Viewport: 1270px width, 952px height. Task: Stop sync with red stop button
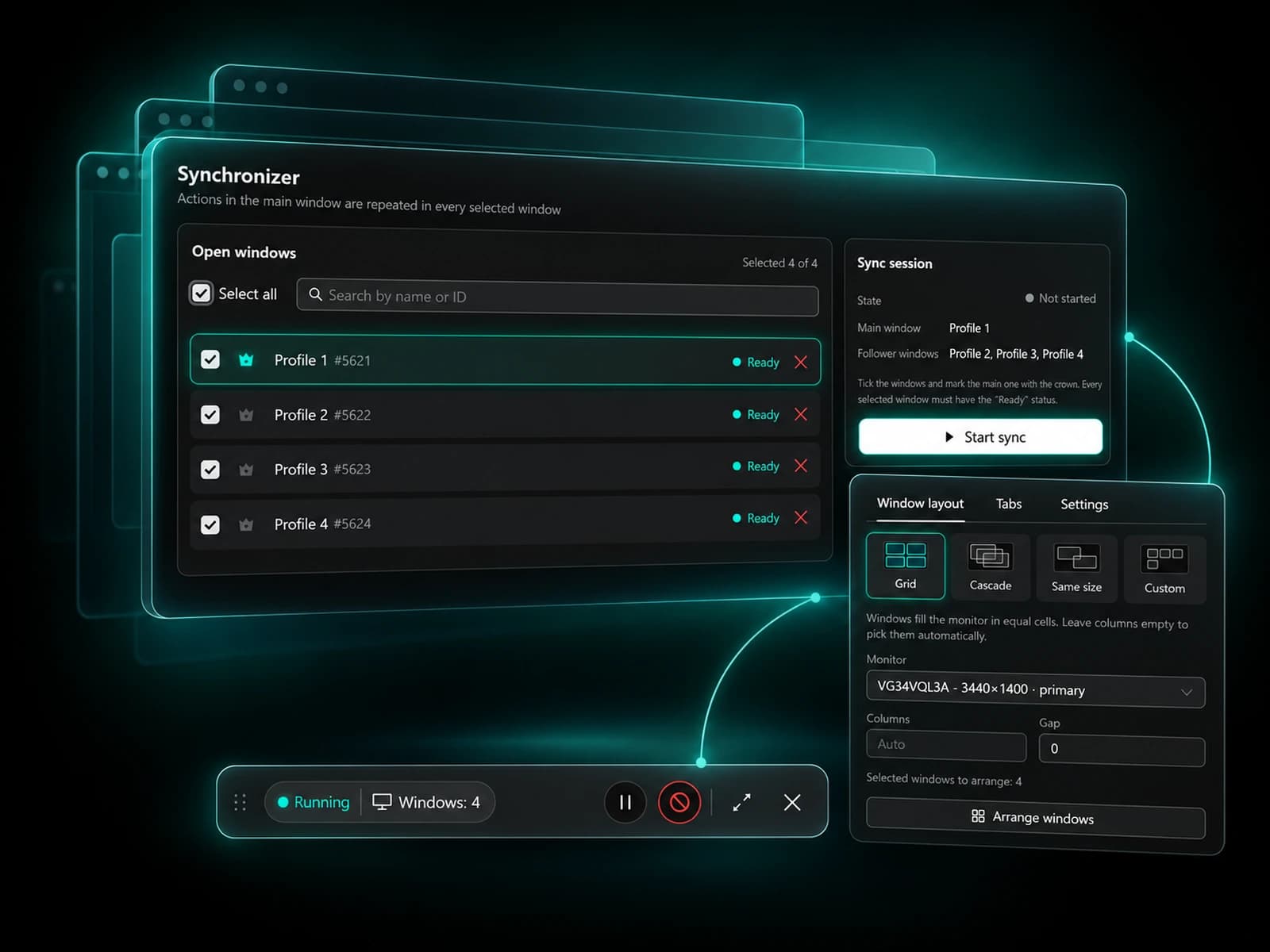coord(679,802)
